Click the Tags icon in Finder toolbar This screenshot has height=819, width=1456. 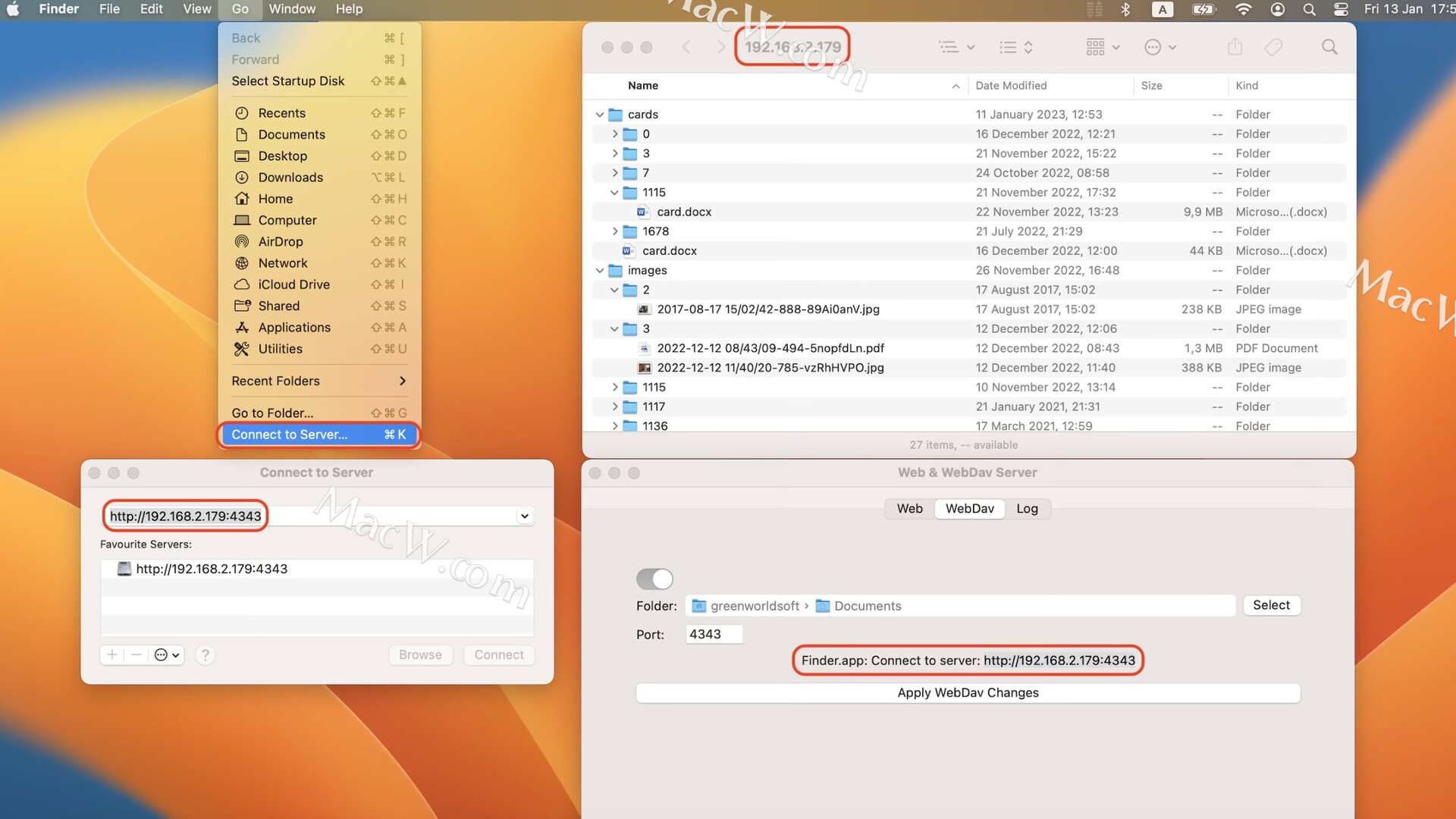coord(1273,47)
